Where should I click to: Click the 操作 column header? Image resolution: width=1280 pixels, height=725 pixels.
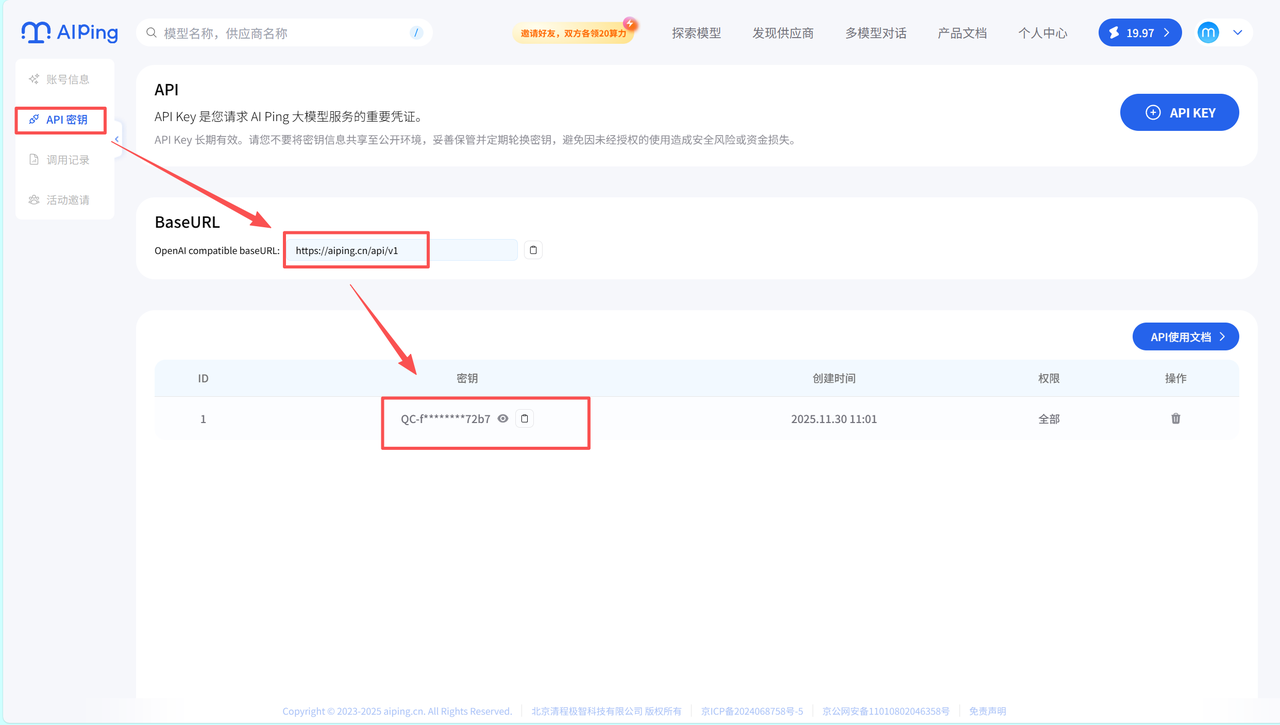1176,379
